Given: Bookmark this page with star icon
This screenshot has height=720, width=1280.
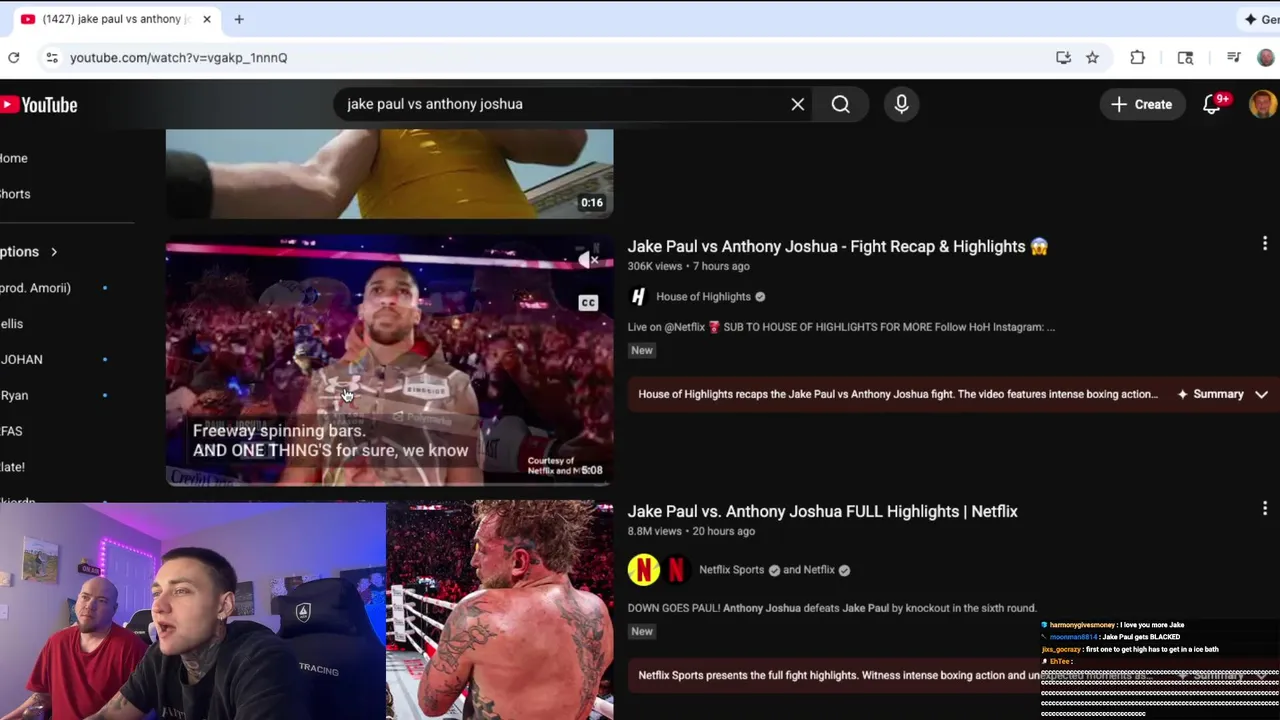Looking at the screenshot, I should pyautogui.click(x=1092, y=58).
